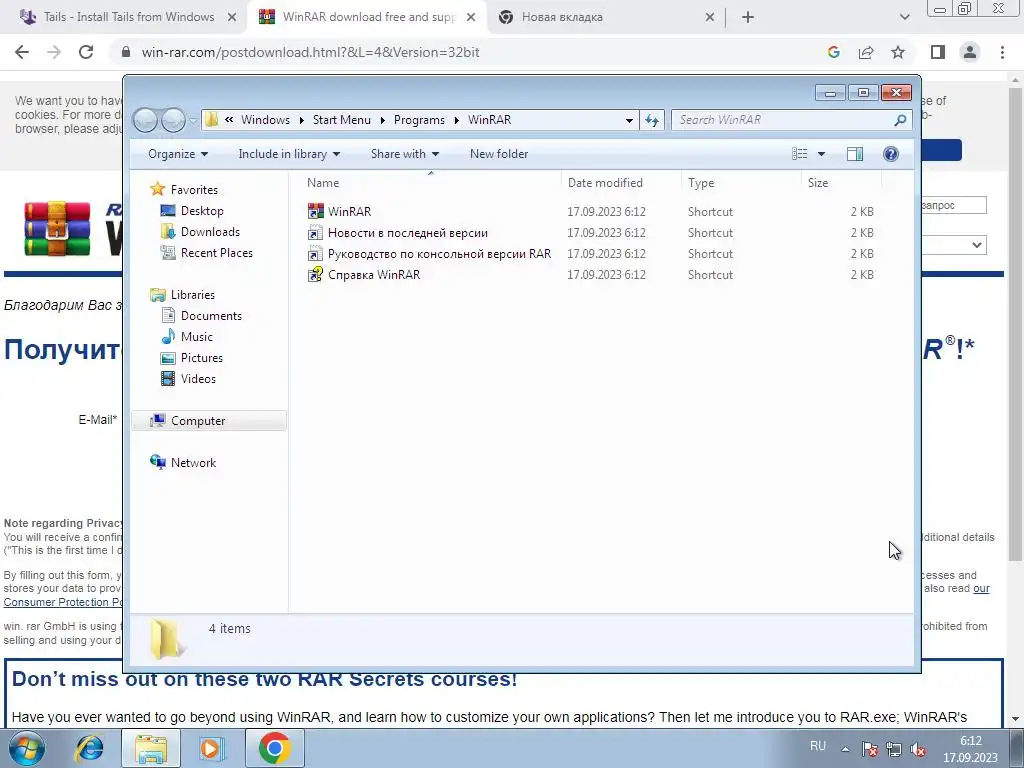Click New folder button
Image resolution: width=1024 pixels, height=768 pixels.
[499, 153]
